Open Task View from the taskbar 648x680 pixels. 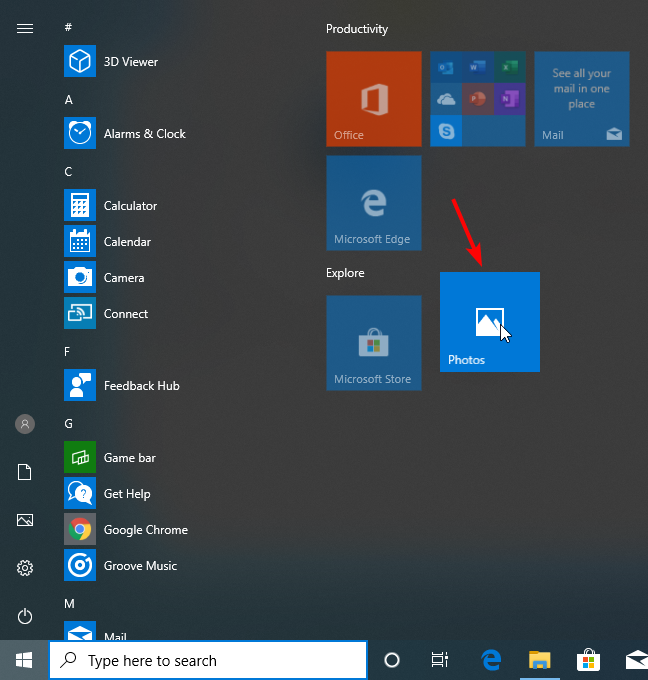(439, 660)
